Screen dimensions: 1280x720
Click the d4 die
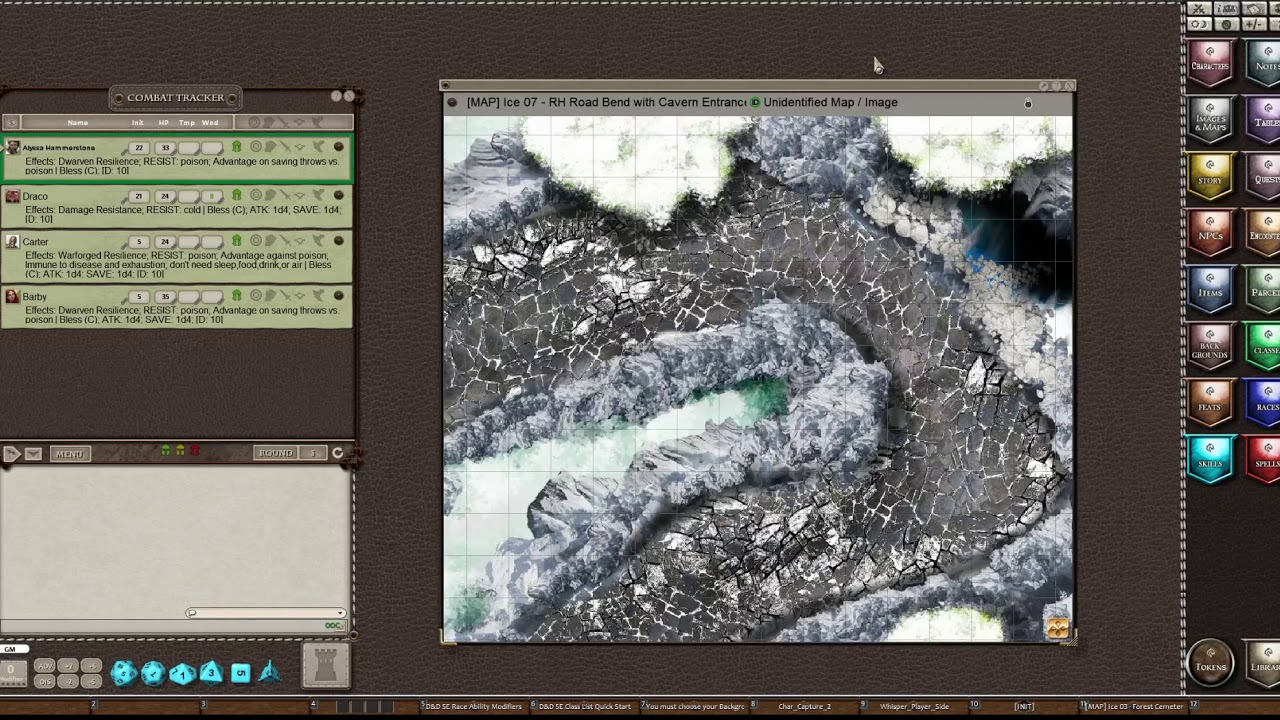click(x=270, y=672)
